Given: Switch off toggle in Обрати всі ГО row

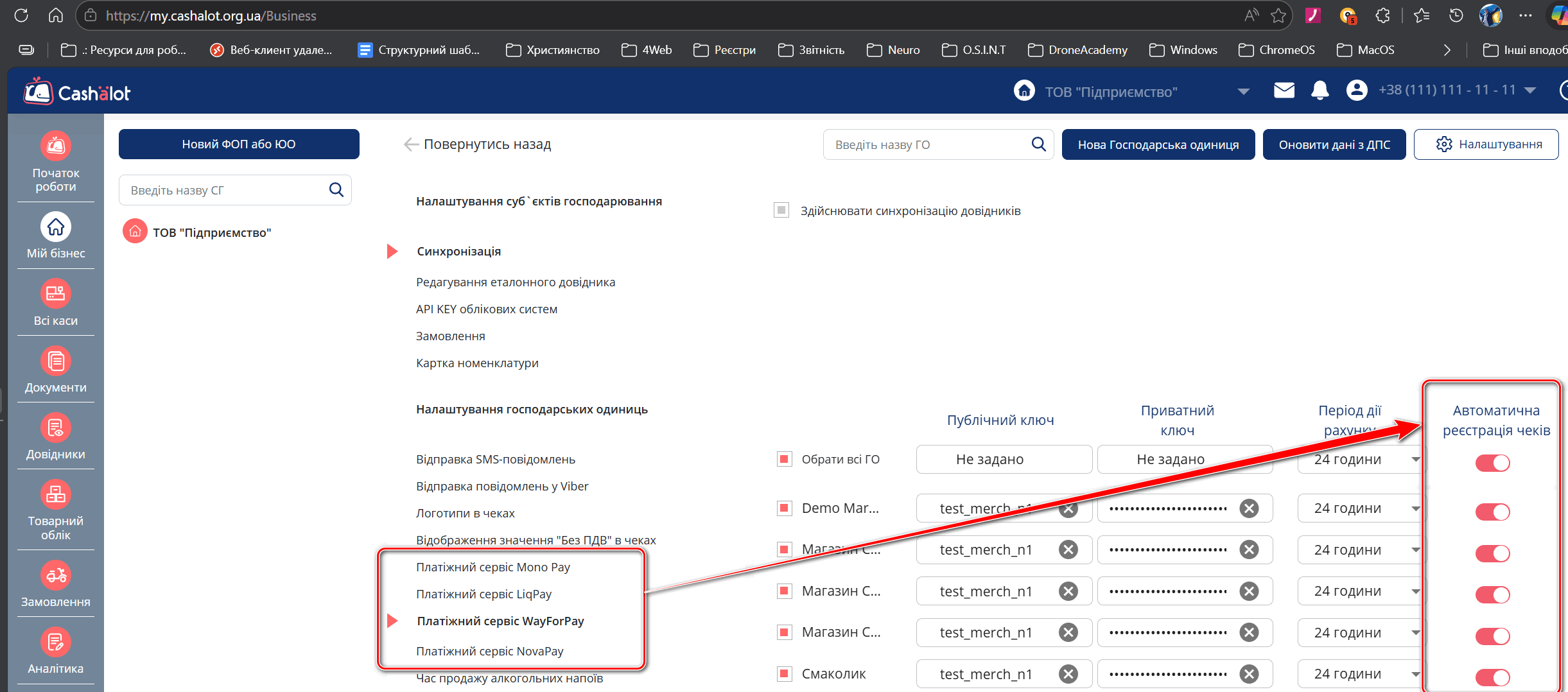Looking at the screenshot, I should 1492,463.
